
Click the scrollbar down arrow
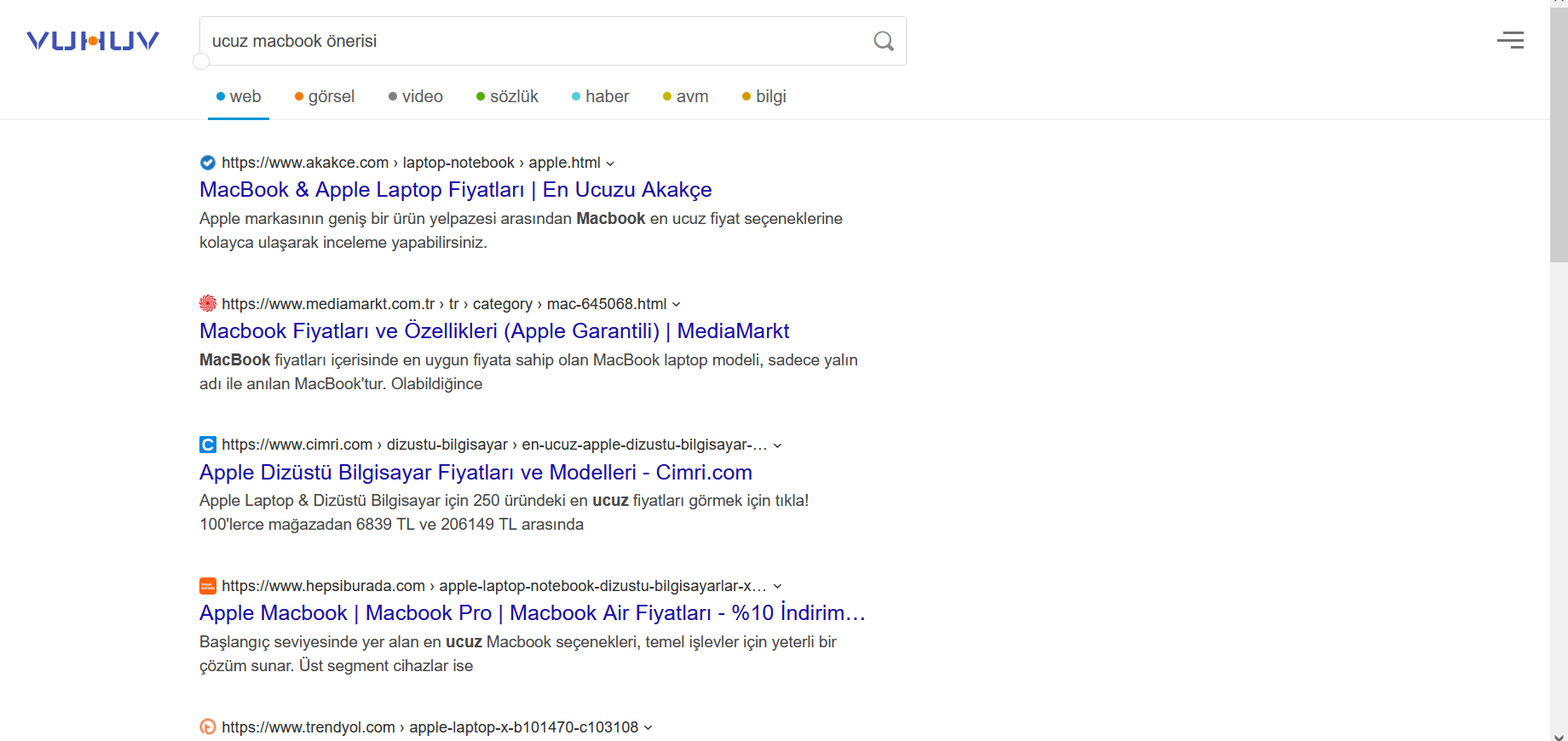(1559, 736)
